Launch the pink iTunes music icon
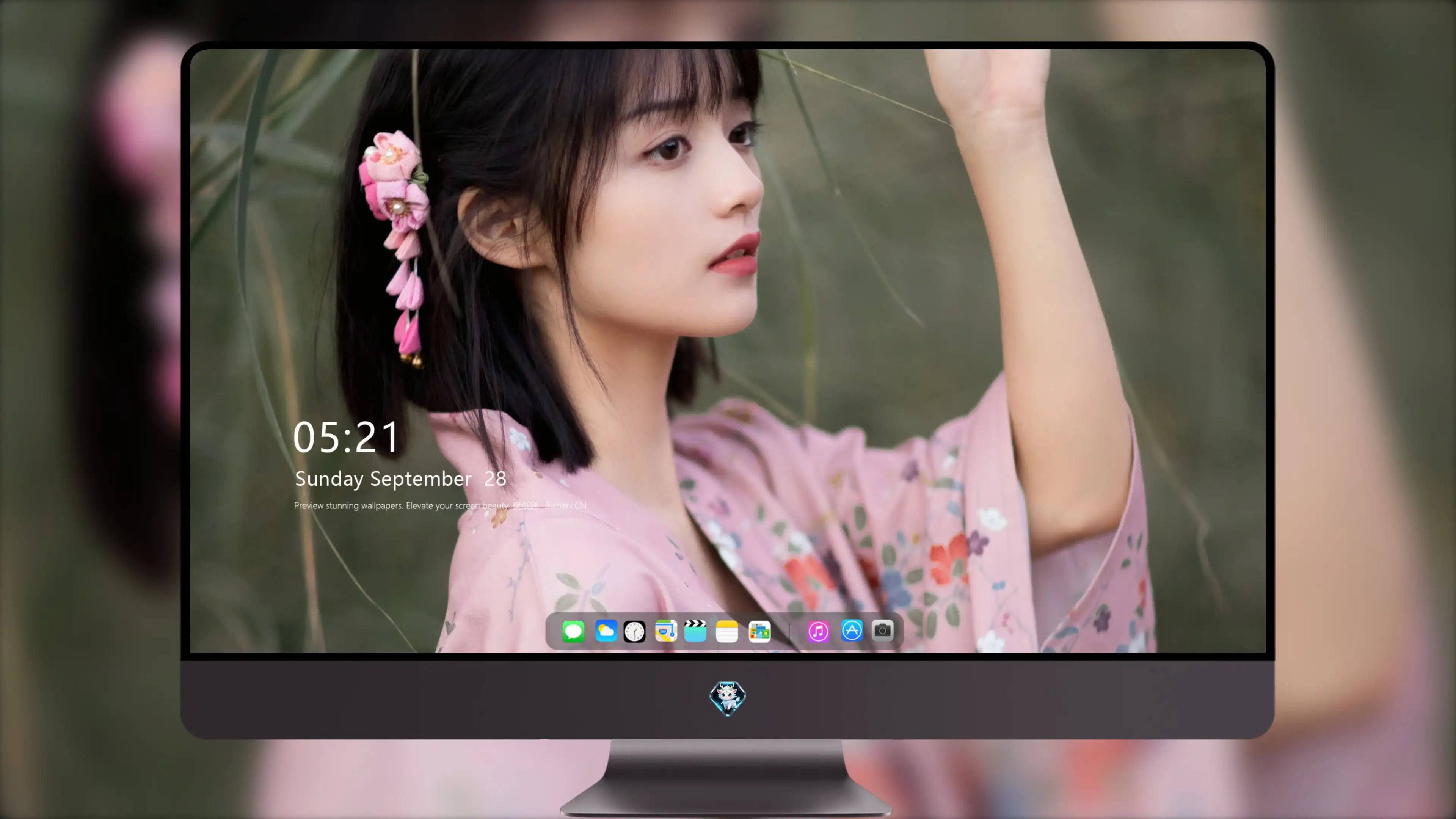The height and width of the screenshot is (819, 1456). [819, 631]
